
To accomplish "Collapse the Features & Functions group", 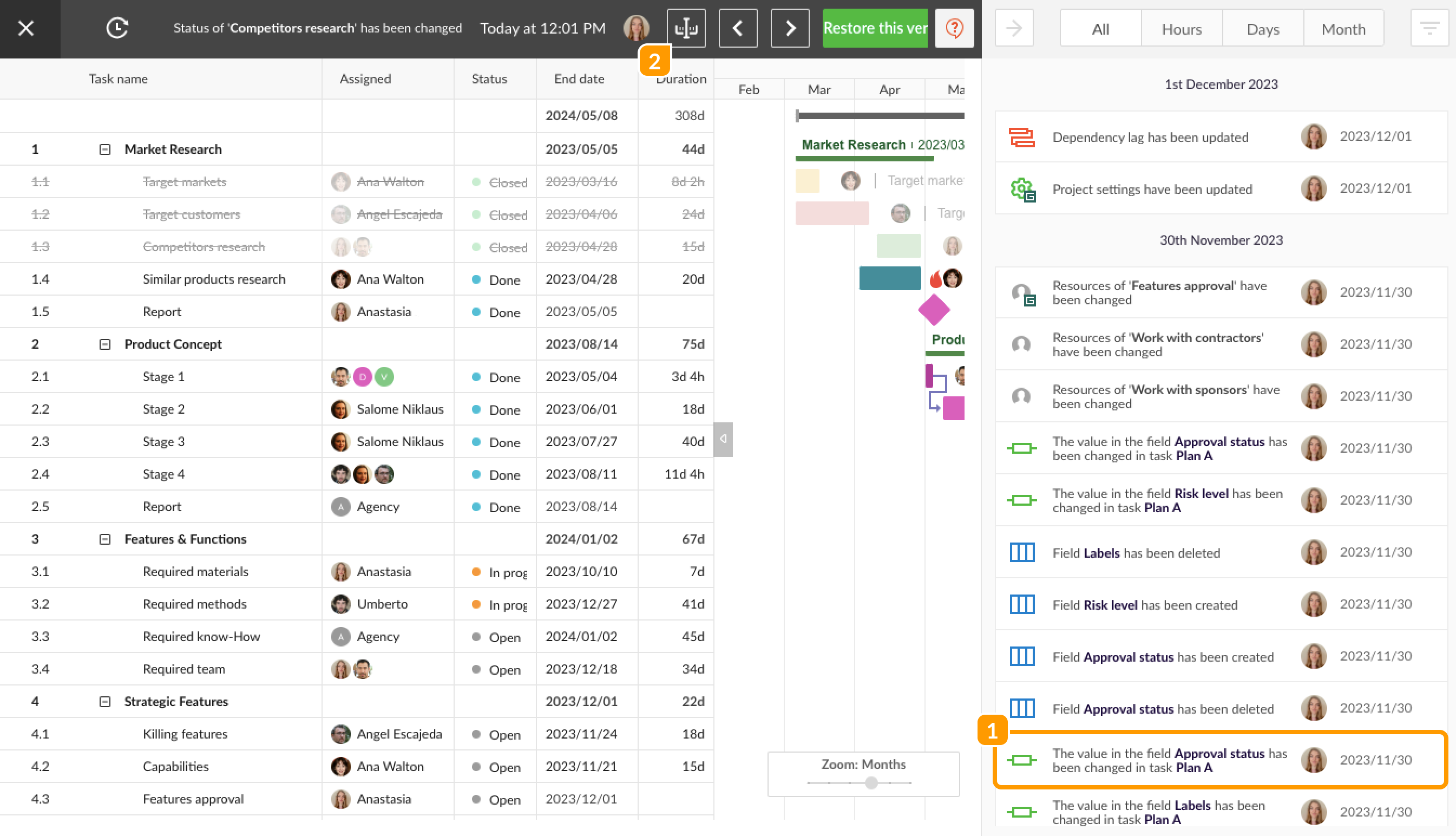I will (x=104, y=539).
